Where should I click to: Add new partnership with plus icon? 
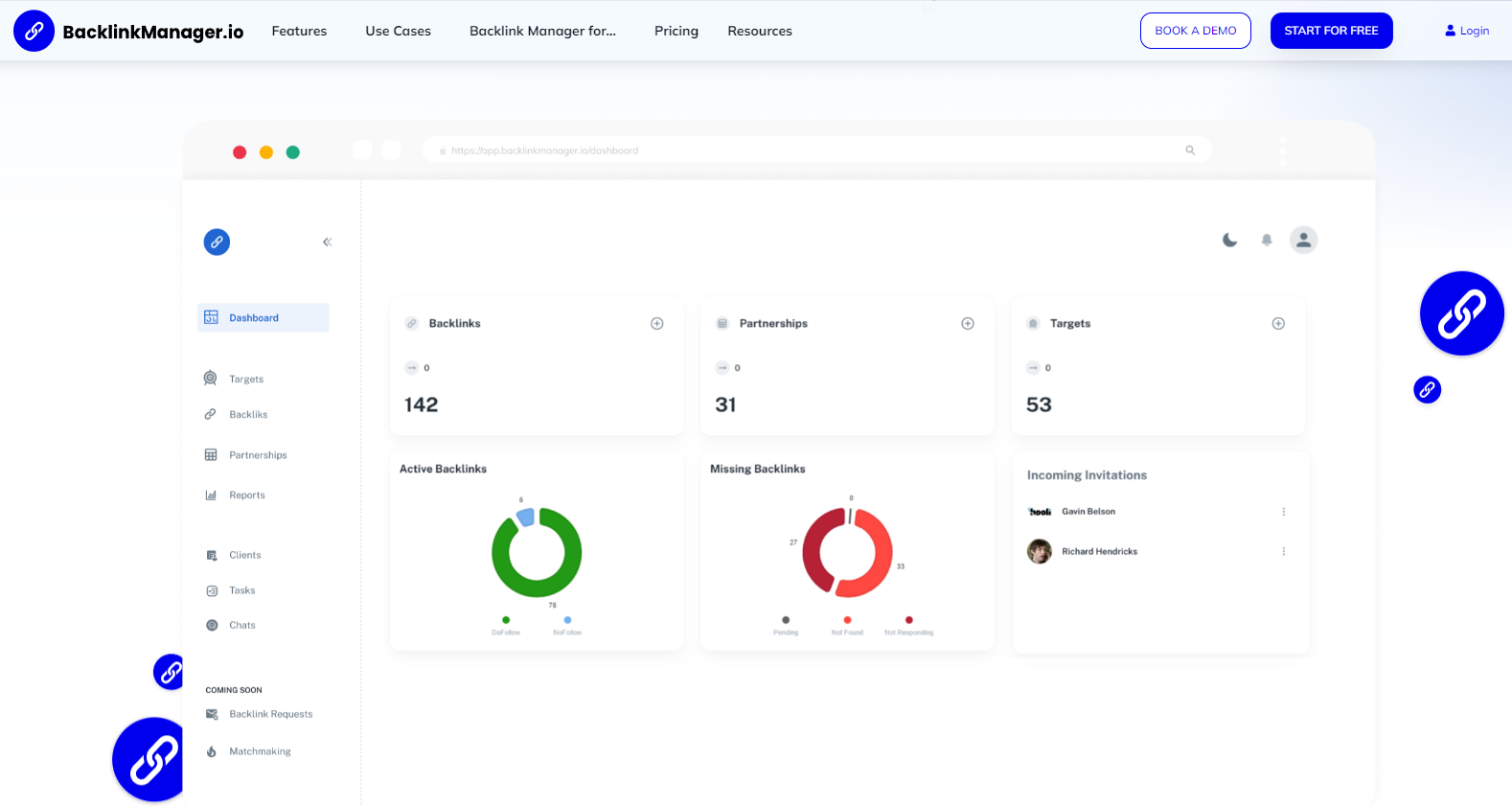(x=968, y=324)
